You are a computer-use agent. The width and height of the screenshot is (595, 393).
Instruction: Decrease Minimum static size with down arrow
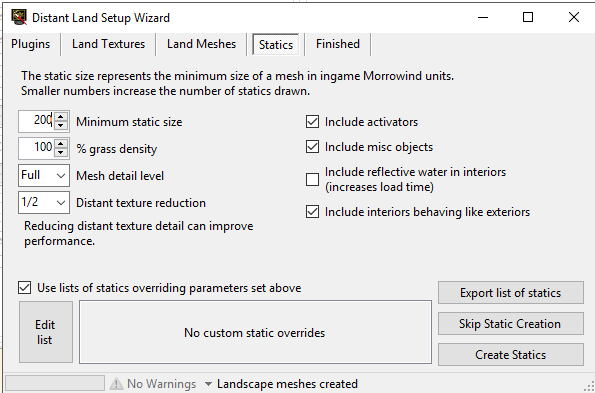pyautogui.click(x=61, y=126)
